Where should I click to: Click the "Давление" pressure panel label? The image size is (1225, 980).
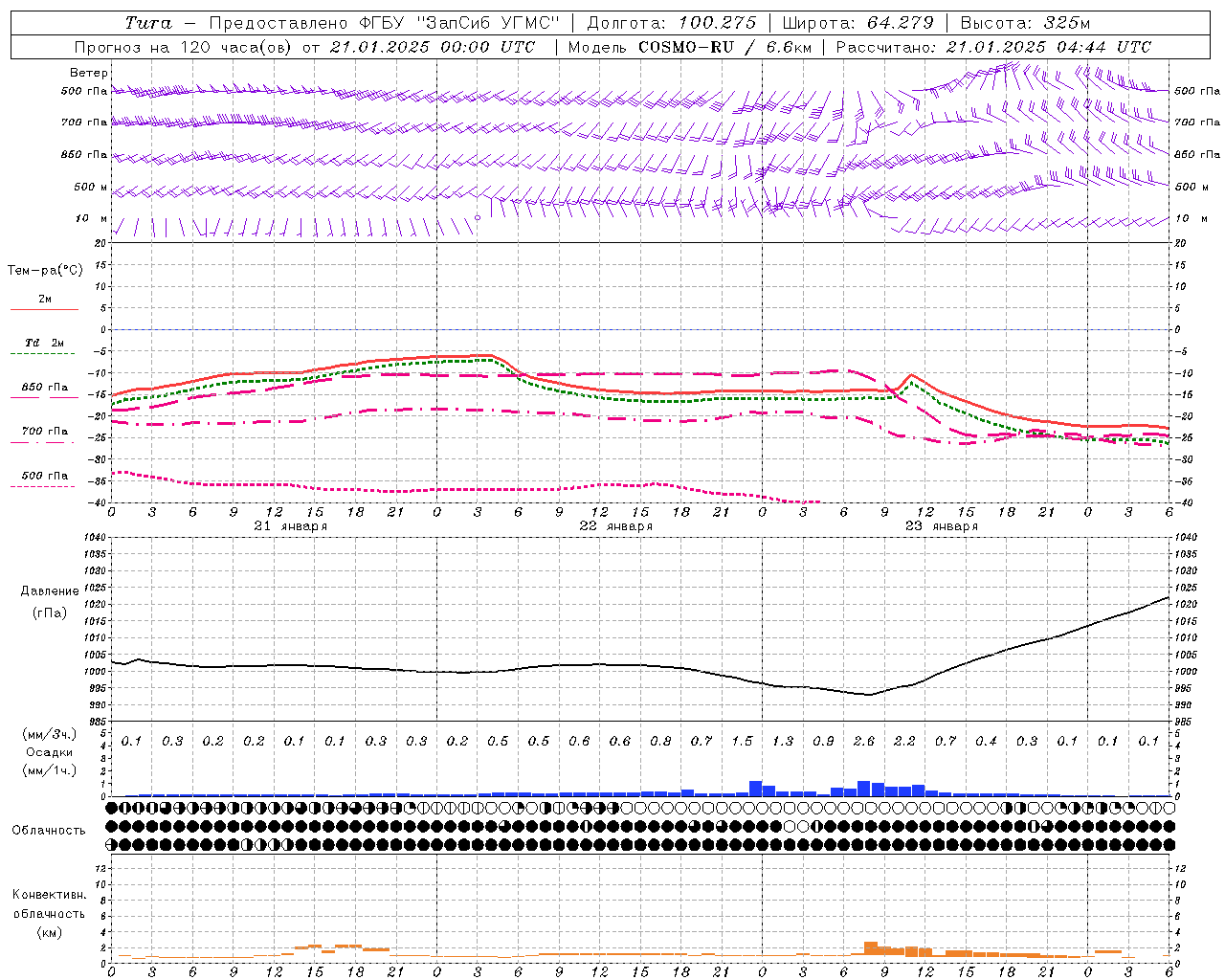[50, 591]
